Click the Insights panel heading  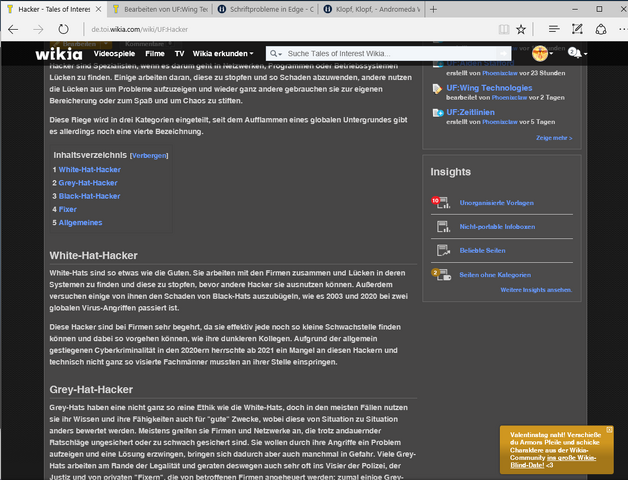click(x=451, y=172)
